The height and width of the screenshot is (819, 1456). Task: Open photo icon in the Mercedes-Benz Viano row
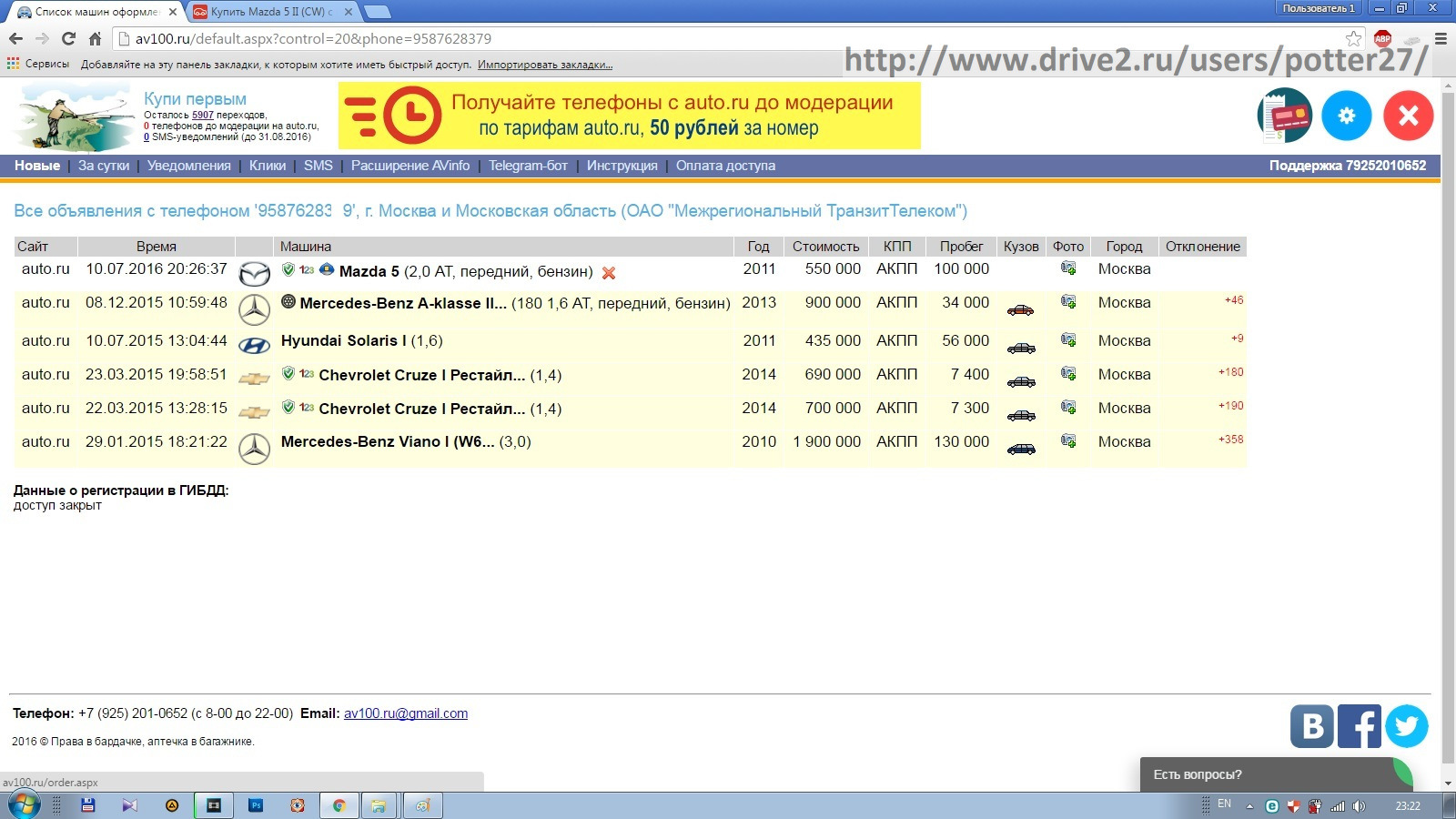(x=1068, y=440)
